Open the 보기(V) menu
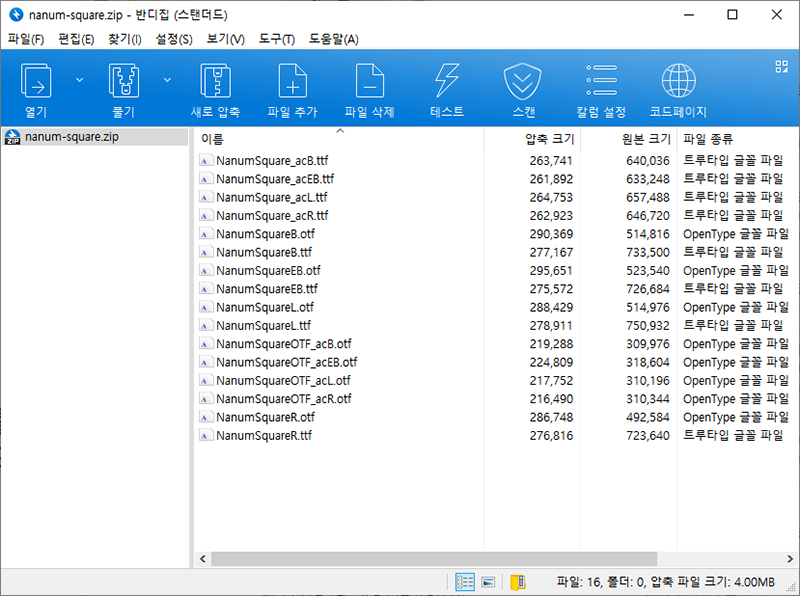The height and width of the screenshot is (596, 800). point(226,39)
